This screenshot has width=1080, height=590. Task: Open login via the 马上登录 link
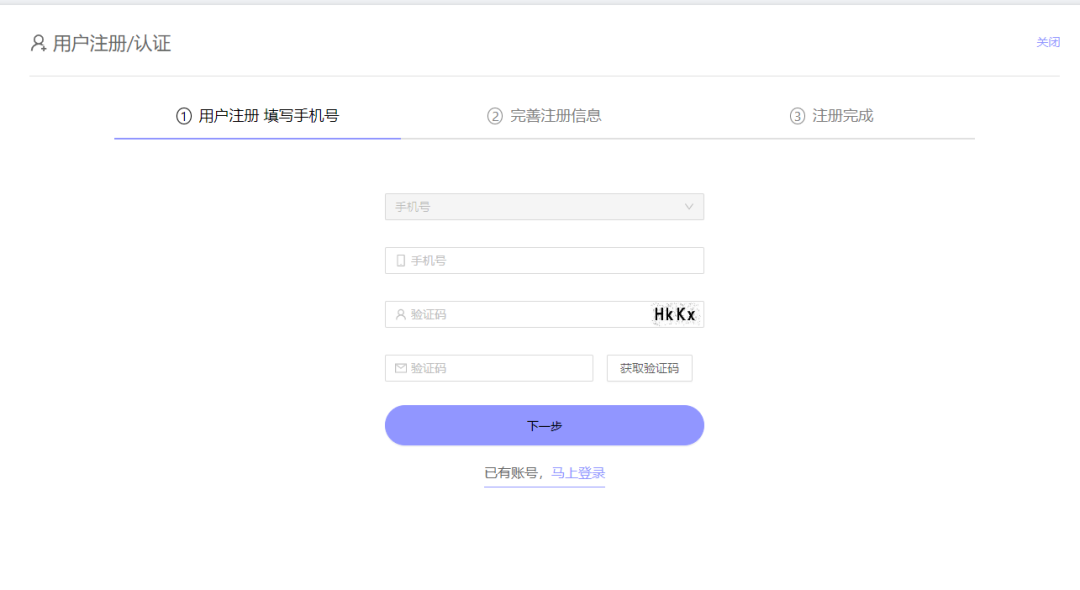click(577, 473)
